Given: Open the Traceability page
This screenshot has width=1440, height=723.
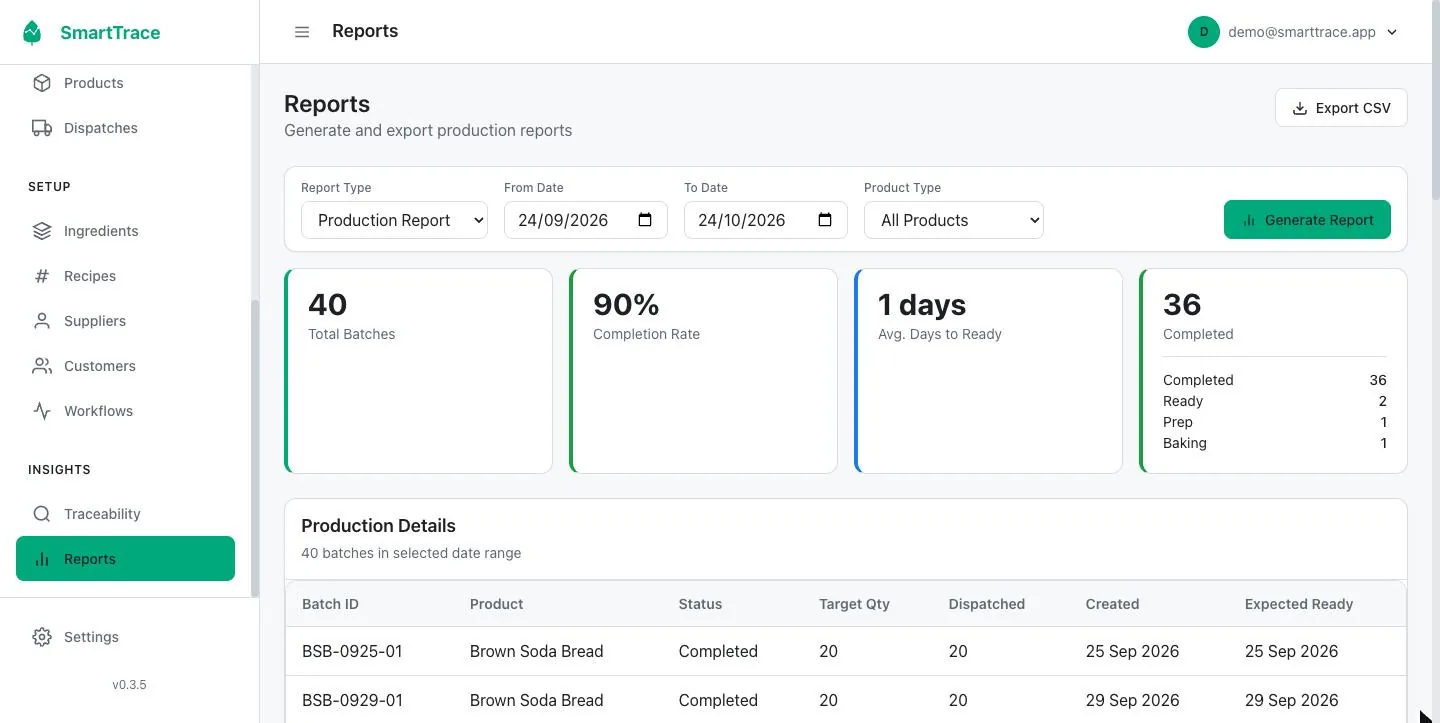Looking at the screenshot, I should pyautogui.click(x=126, y=514).
